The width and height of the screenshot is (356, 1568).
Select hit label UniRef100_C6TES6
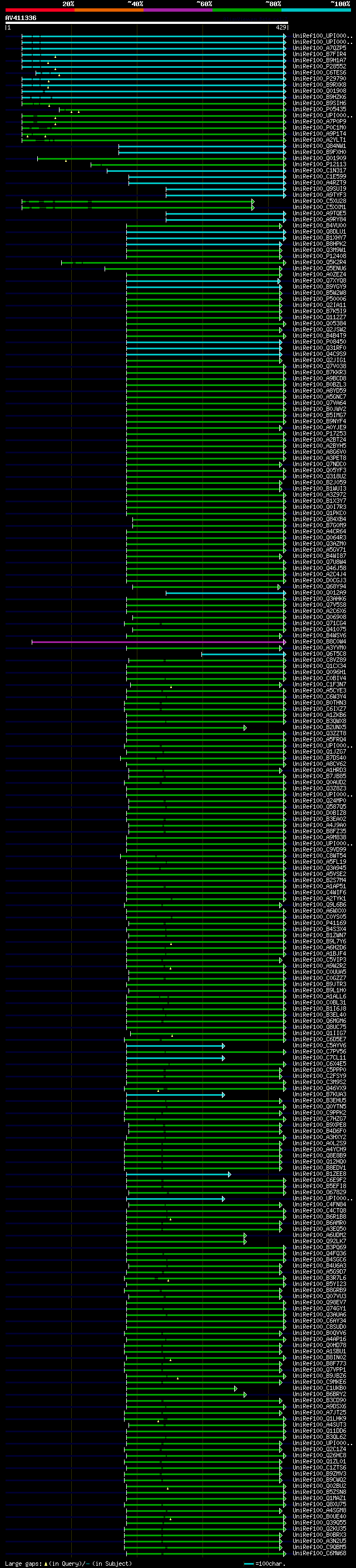coord(319,72)
